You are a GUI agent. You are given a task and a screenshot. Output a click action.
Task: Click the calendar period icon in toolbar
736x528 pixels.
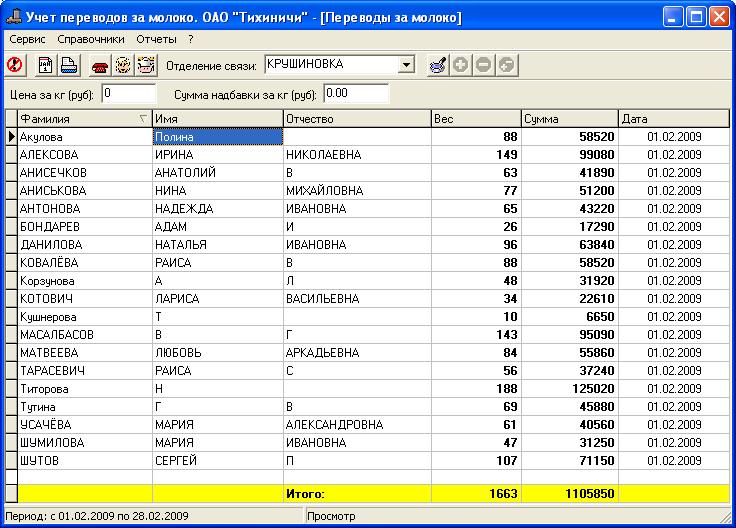pos(45,65)
